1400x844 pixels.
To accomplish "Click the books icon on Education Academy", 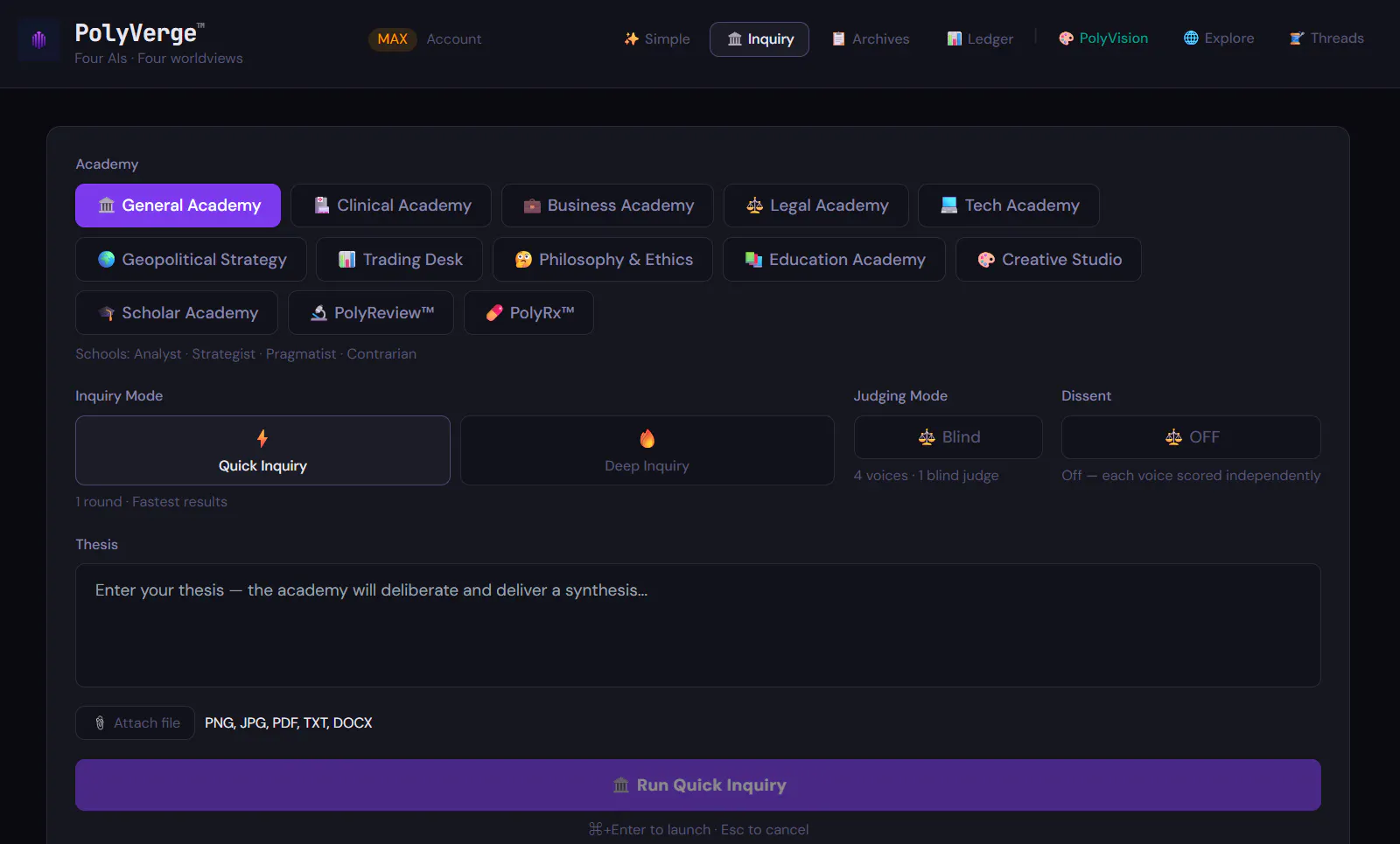I will pyautogui.click(x=753, y=260).
